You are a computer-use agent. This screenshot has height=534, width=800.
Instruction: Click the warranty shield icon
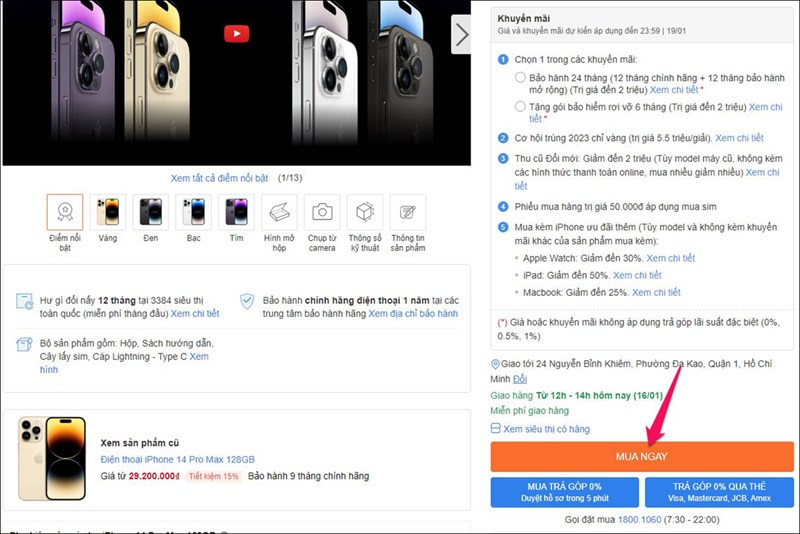[247, 301]
